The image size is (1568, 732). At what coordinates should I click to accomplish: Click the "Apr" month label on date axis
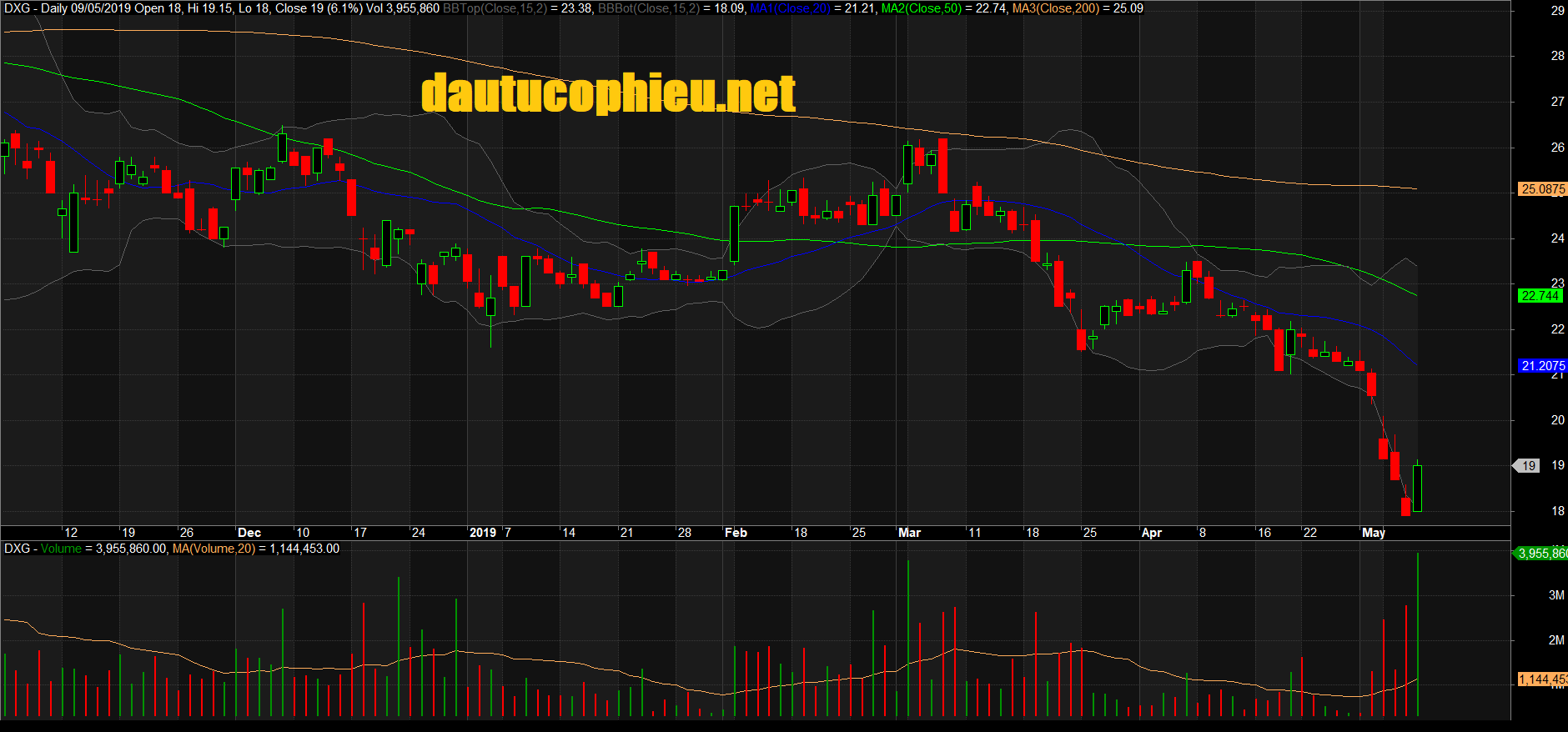(x=1152, y=533)
